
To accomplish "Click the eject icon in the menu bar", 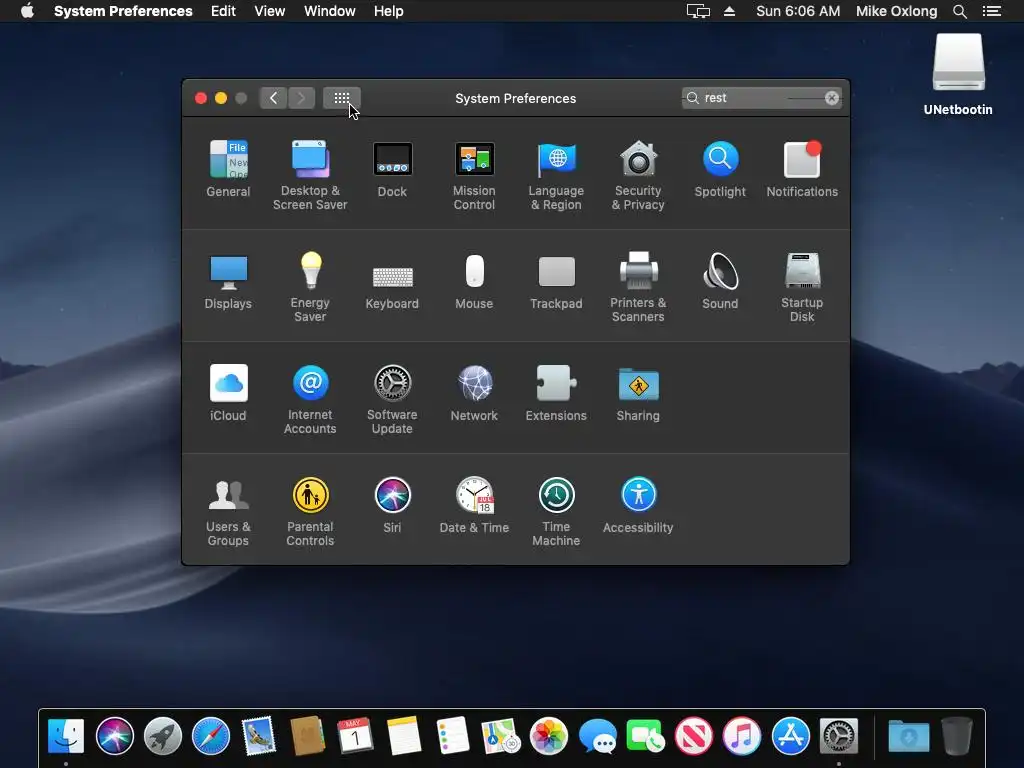I will tap(729, 11).
